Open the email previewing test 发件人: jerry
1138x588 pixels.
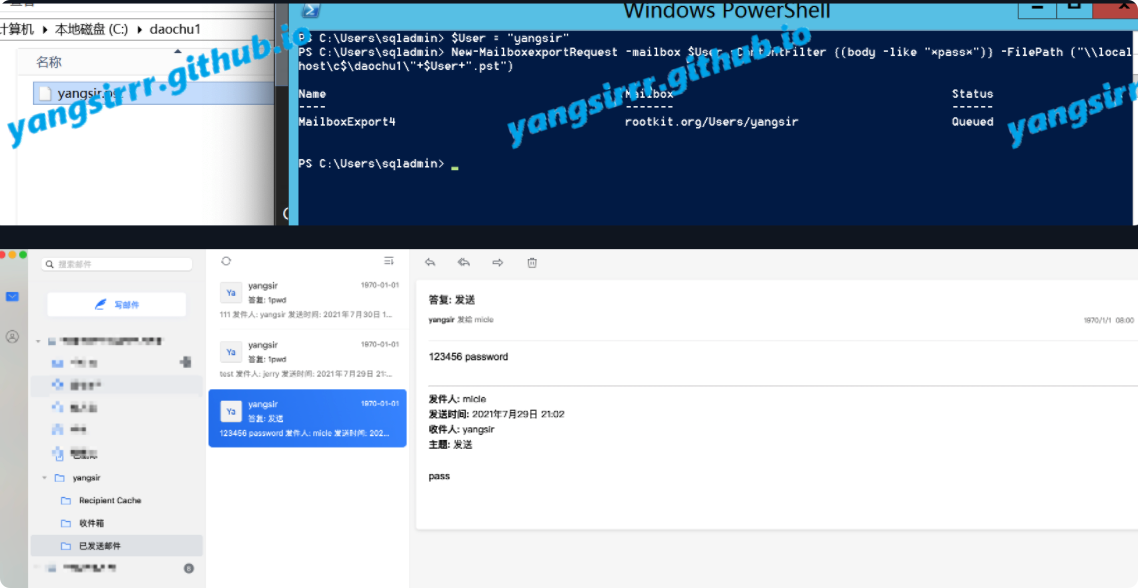307,359
